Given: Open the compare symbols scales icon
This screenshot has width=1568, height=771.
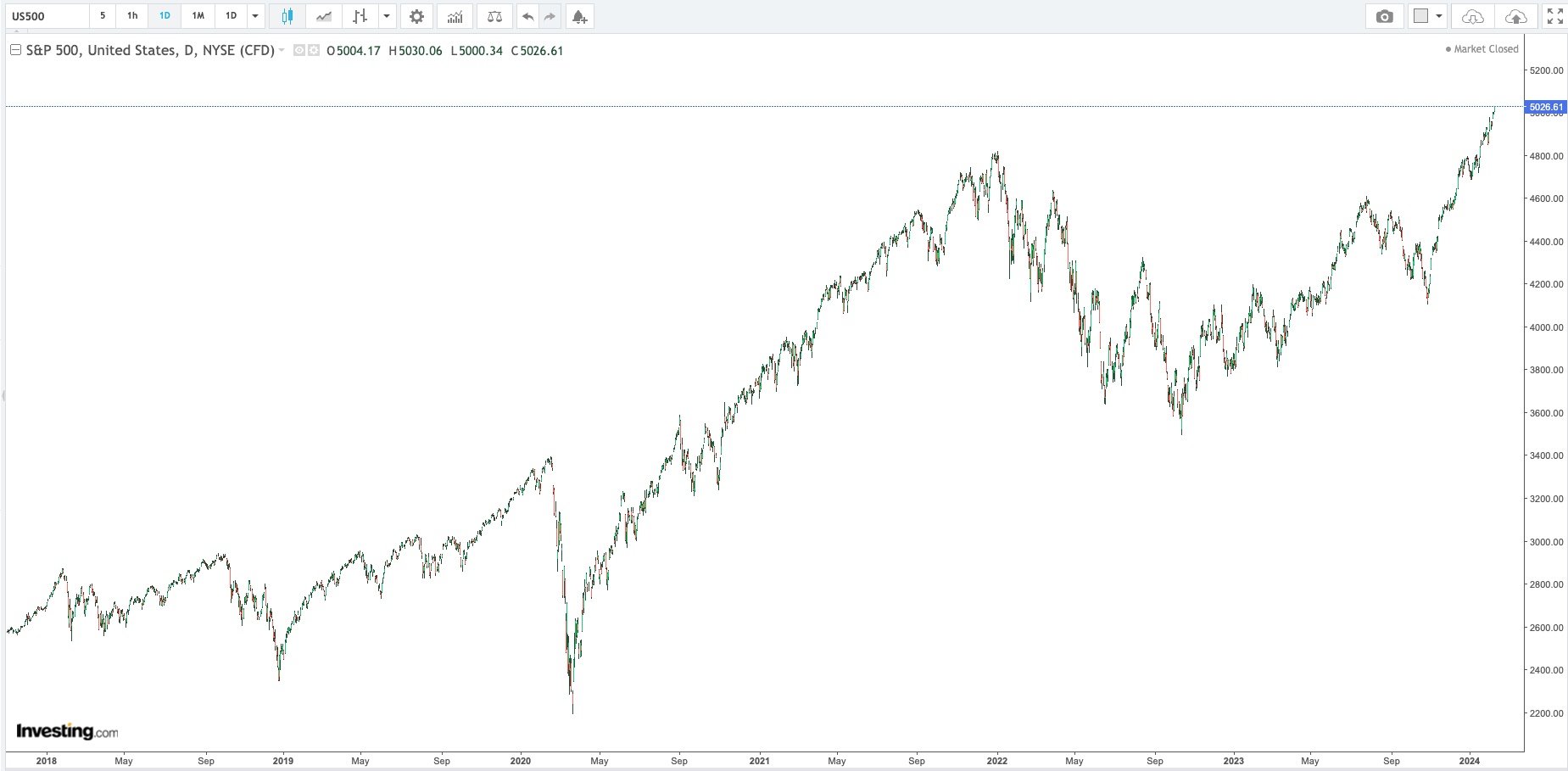Looking at the screenshot, I should [495, 16].
